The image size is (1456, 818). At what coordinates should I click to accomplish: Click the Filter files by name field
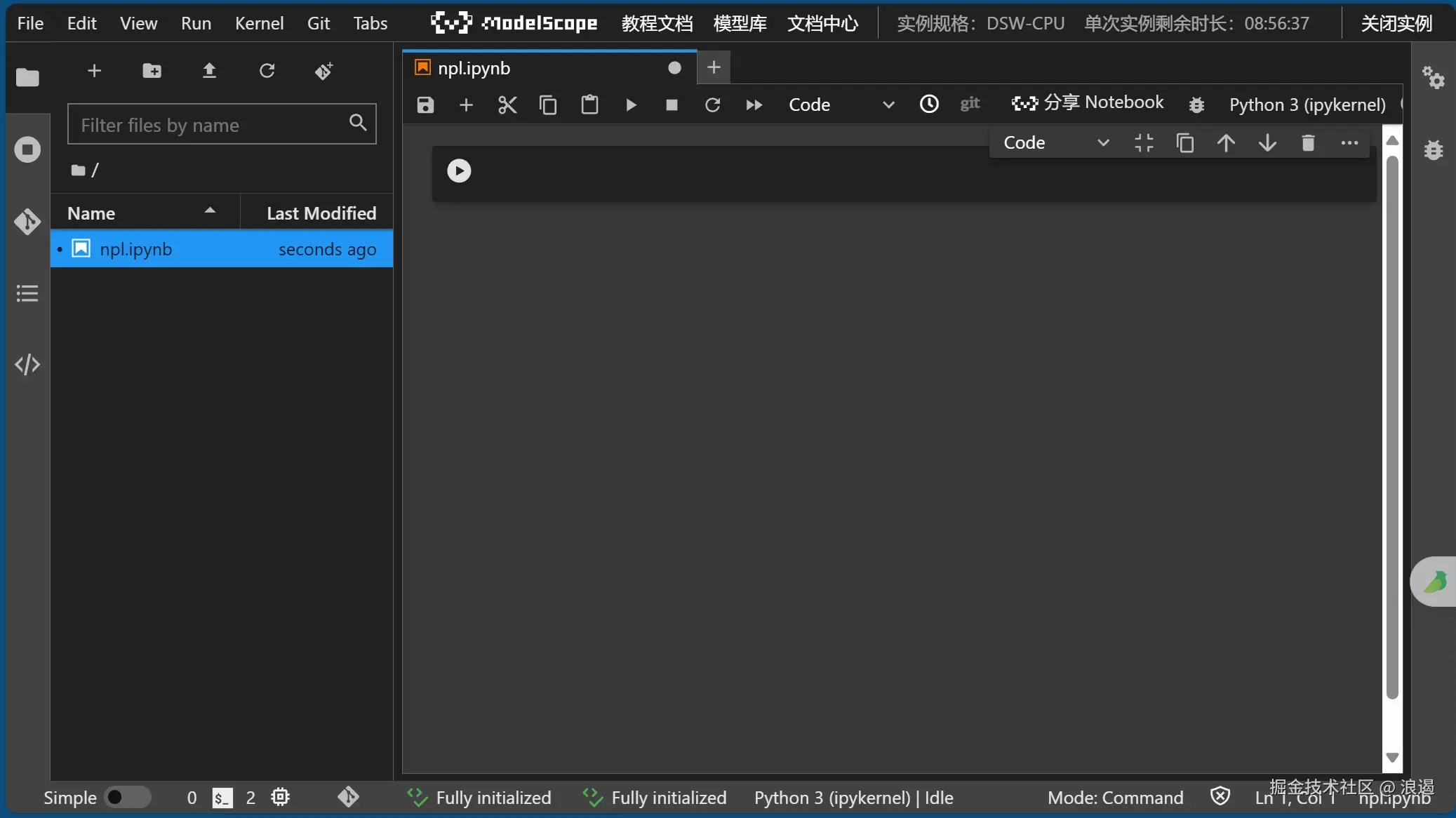pos(211,125)
